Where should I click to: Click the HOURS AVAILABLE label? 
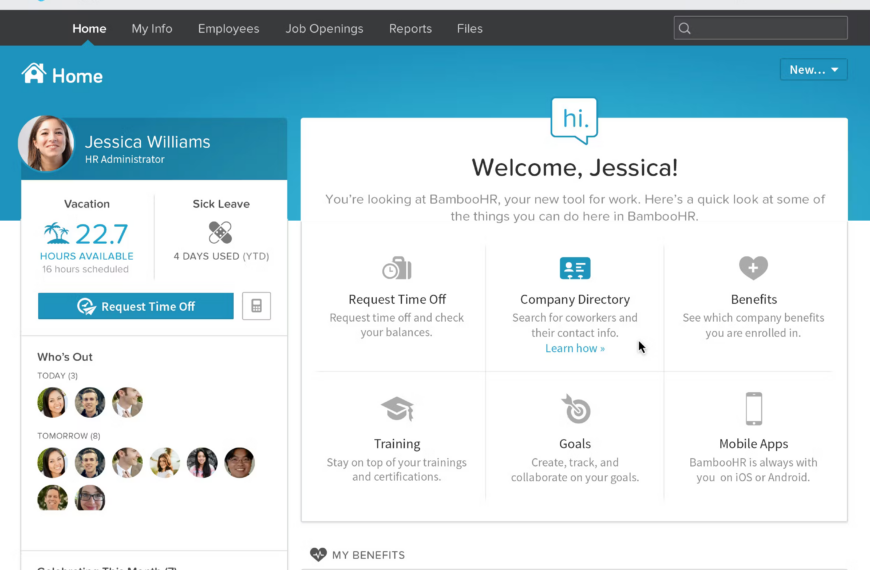pyautogui.click(x=87, y=256)
